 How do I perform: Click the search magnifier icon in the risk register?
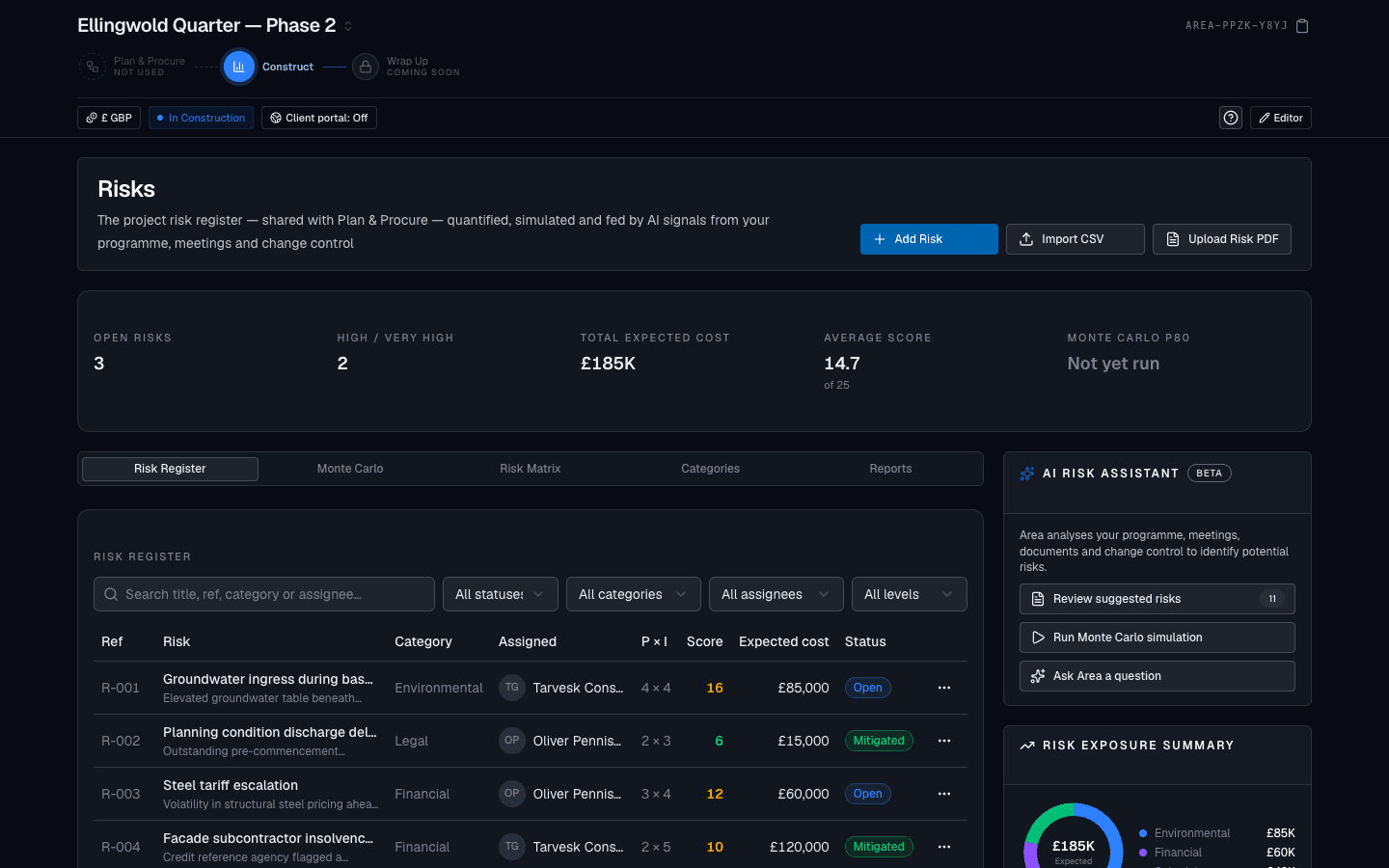[x=111, y=594]
